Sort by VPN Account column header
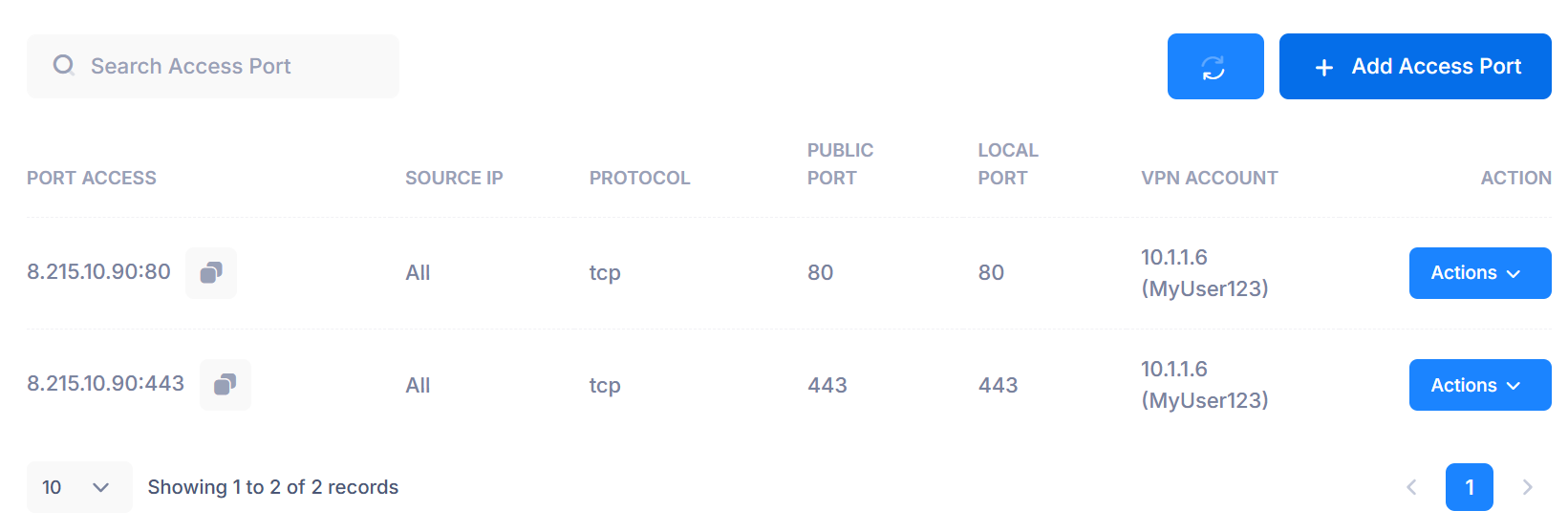Screen dimensions: 1568x532 pyautogui.click(x=1210, y=178)
